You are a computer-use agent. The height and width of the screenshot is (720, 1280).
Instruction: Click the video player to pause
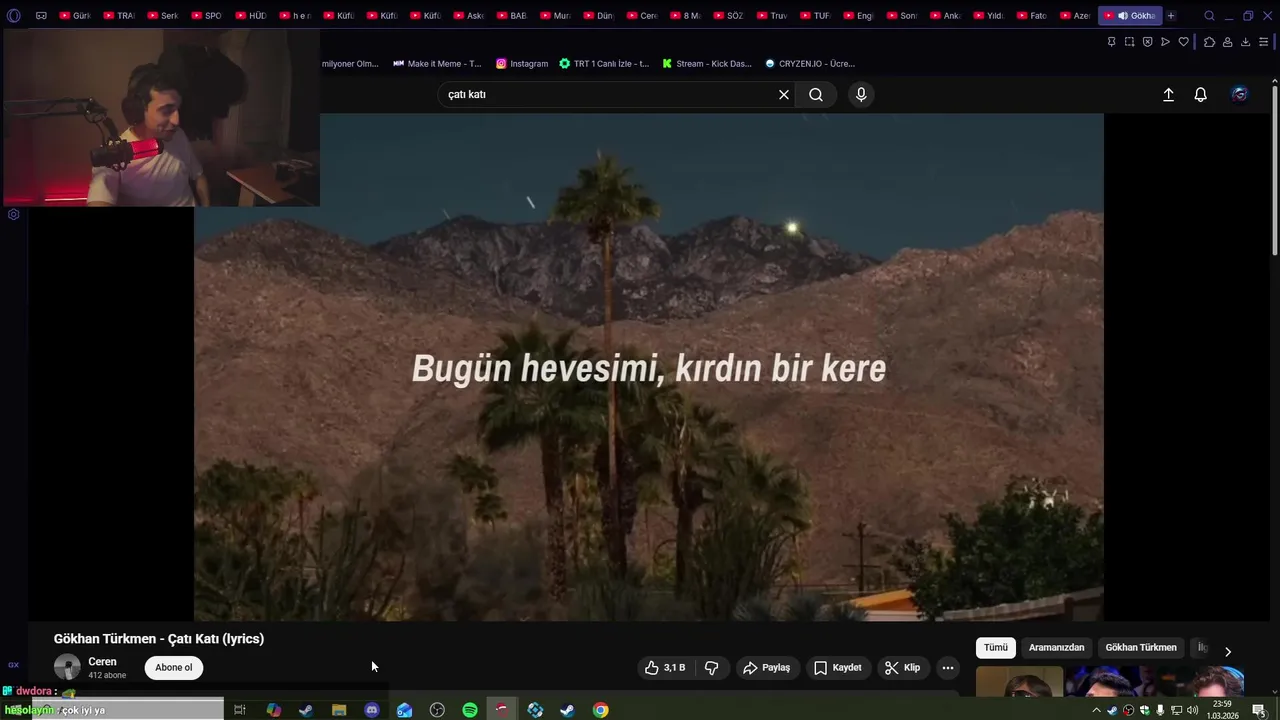[x=648, y=367]
